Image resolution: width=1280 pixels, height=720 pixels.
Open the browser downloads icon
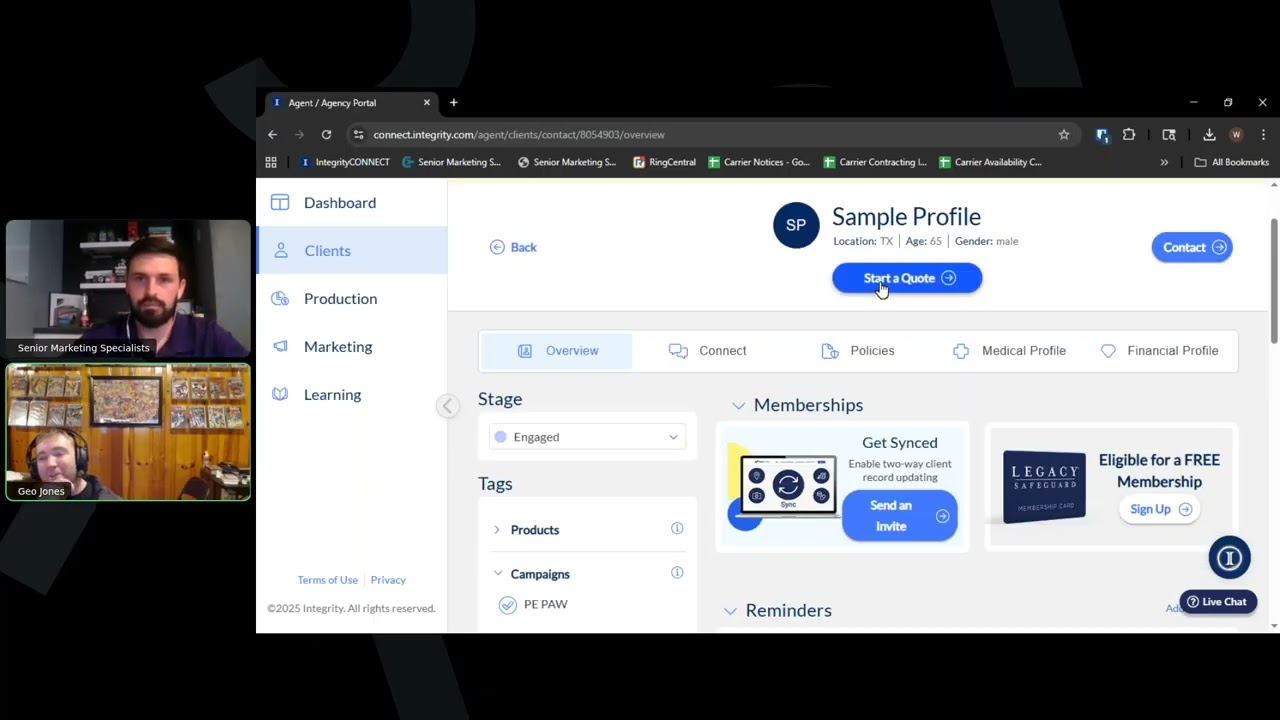coord(1209,135)
